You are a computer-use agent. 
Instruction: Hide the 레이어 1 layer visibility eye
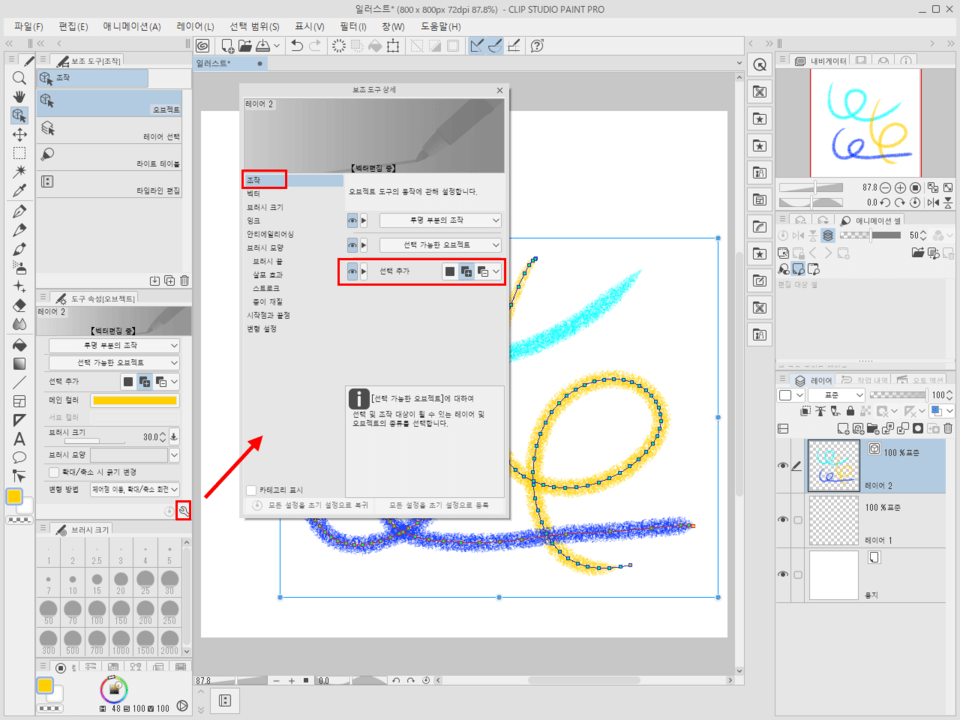[x=783, y=519]
